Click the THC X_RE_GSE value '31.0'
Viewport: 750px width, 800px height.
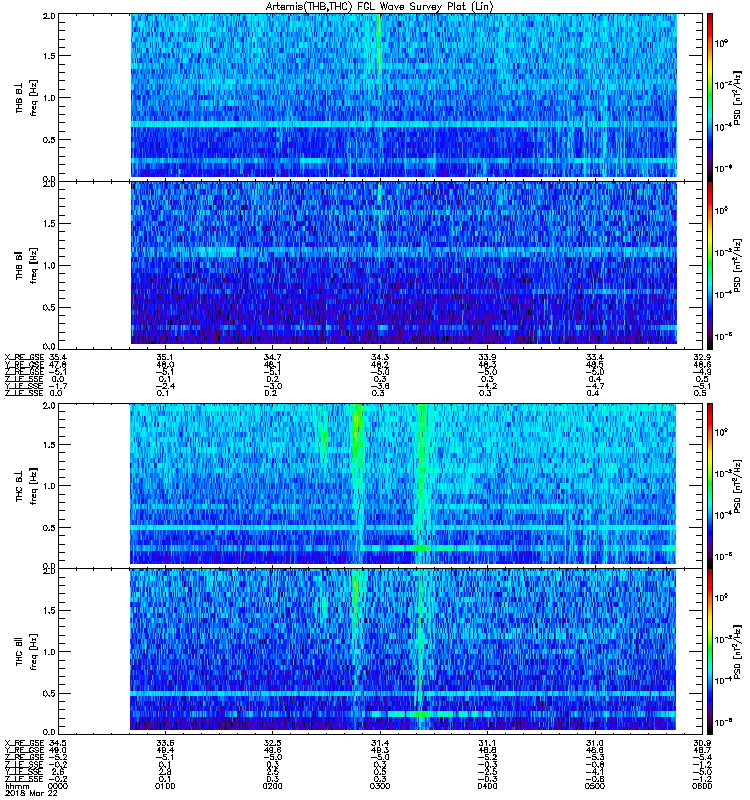pos(595,743)
